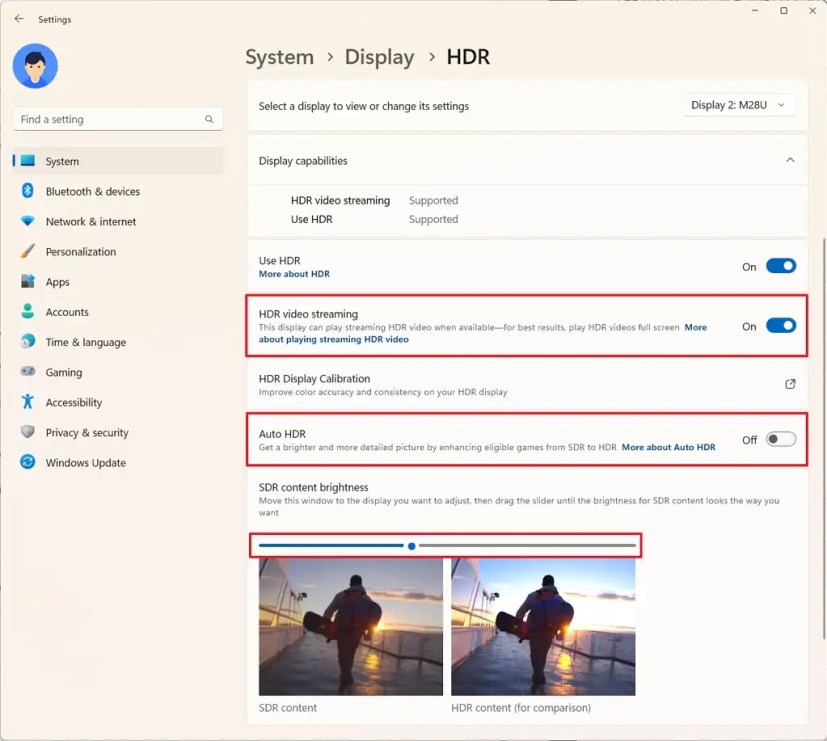The width and height of the screenshot is (827, 741).
Task: Launch HDR Display Calibration via external link icon
Action: pos(789,384)
